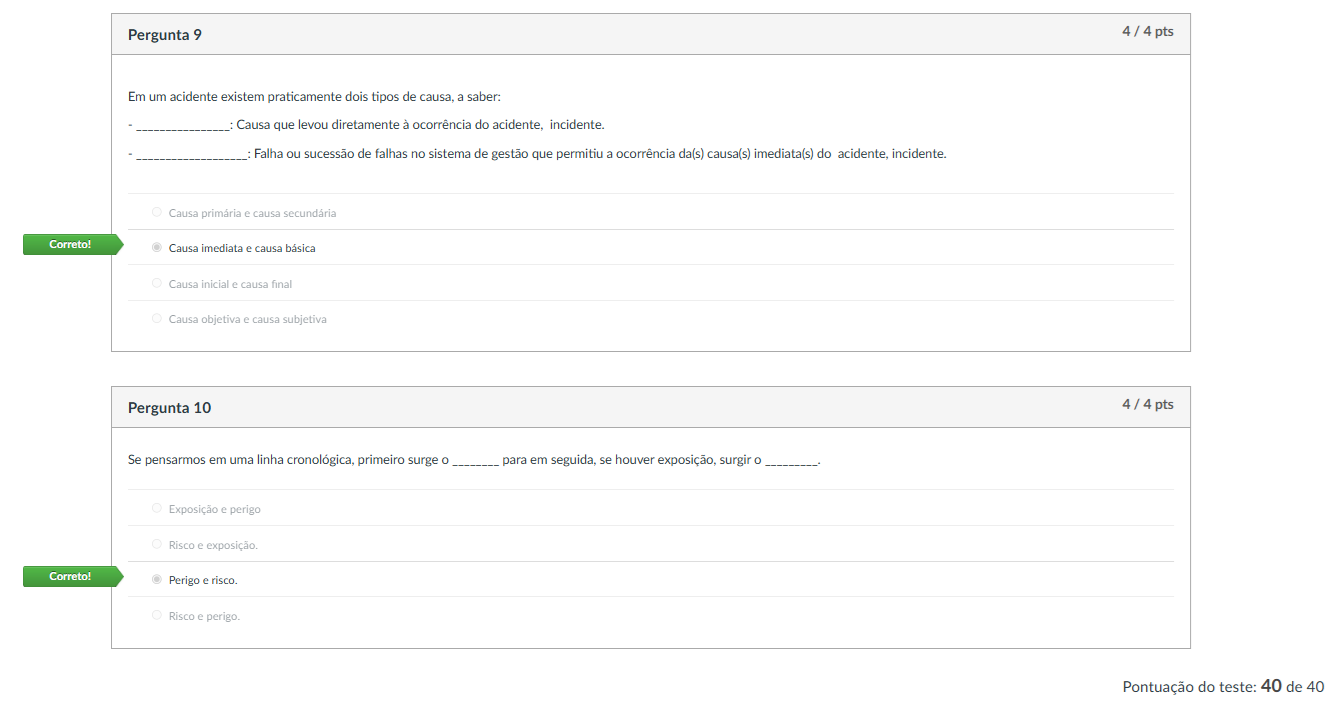Choose the 'Risco e exposição.' radio option

coord(157,544)
